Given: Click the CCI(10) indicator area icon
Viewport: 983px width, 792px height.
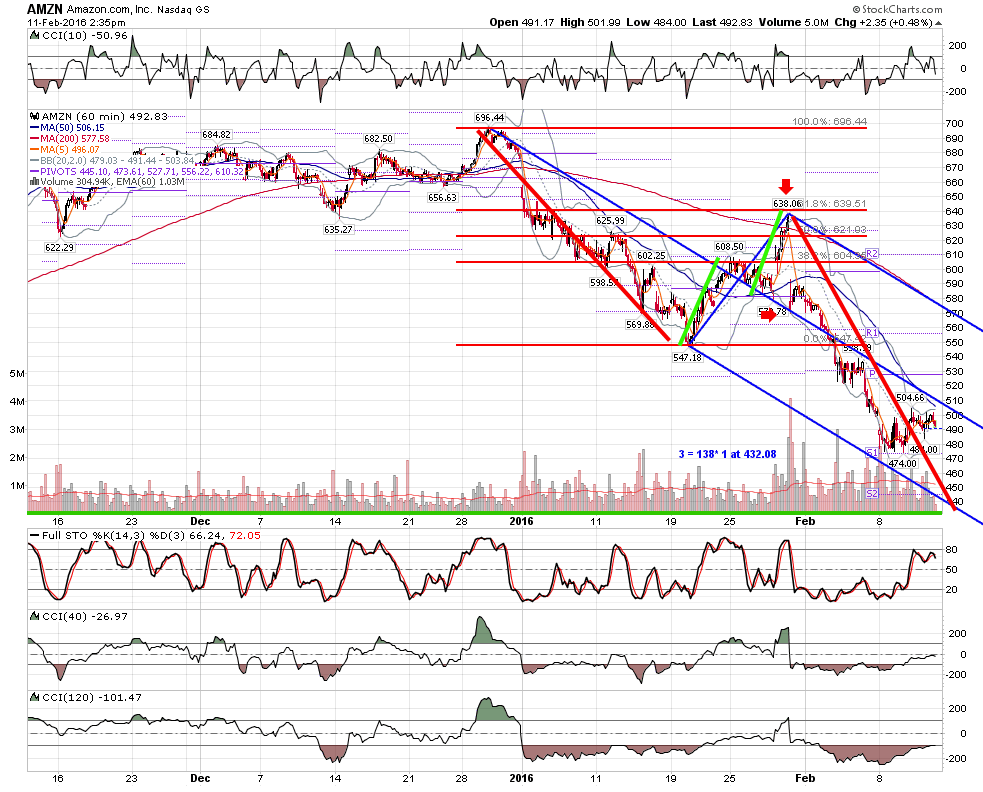Looking at the screenshot, I should tap(35, 36).
